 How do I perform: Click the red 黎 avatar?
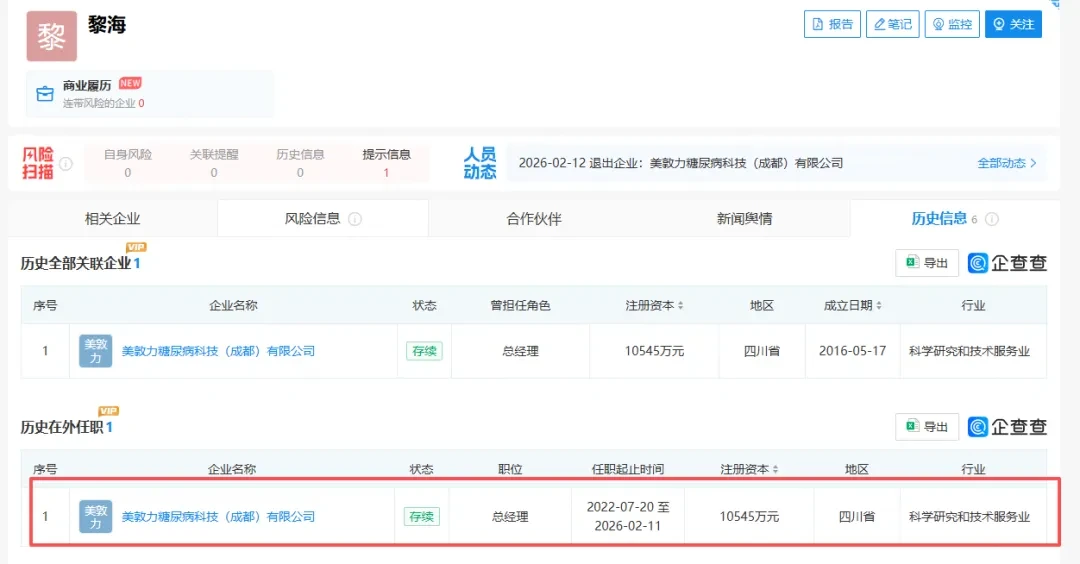52,36
